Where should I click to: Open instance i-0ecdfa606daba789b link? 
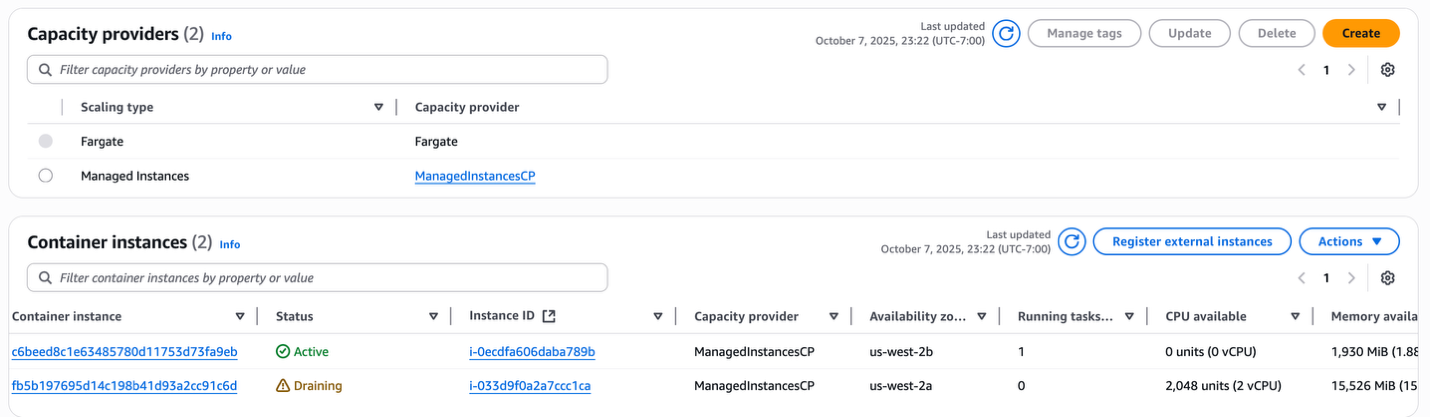(532, 352)
